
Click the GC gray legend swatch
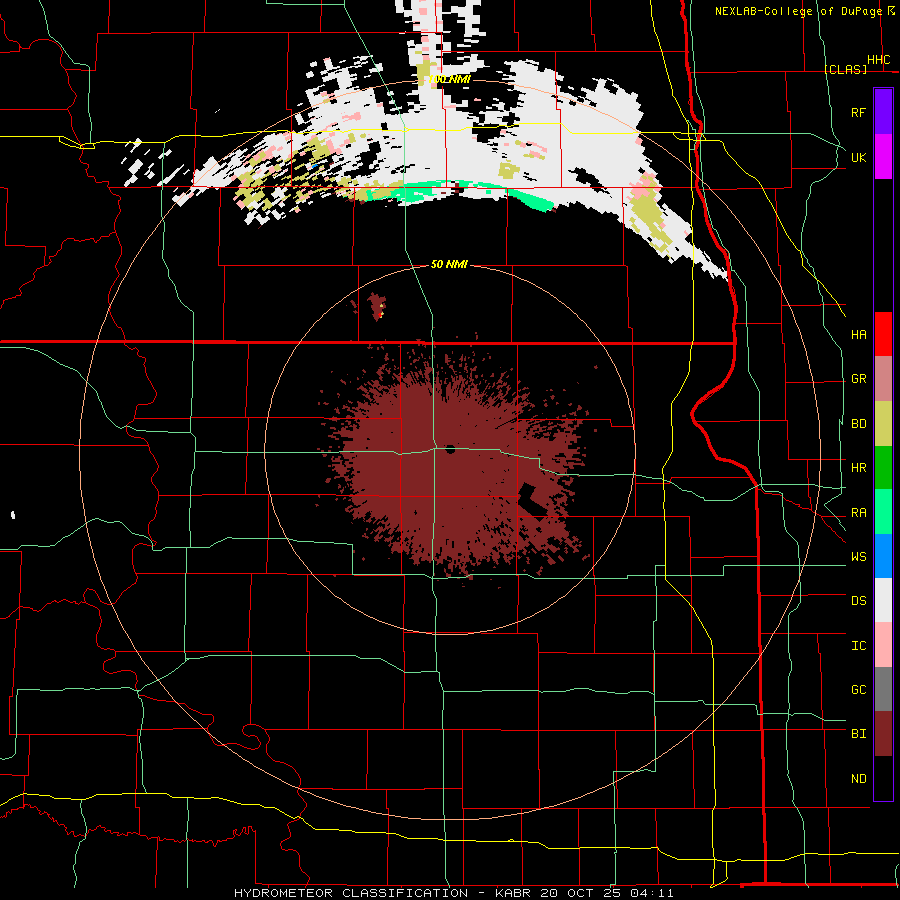point(883,689)
